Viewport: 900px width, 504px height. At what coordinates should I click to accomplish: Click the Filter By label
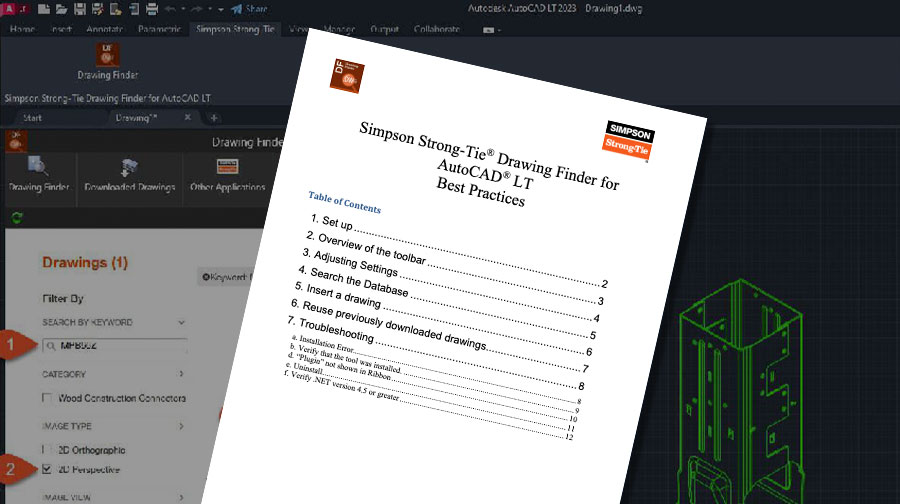(x=63, y=298)
